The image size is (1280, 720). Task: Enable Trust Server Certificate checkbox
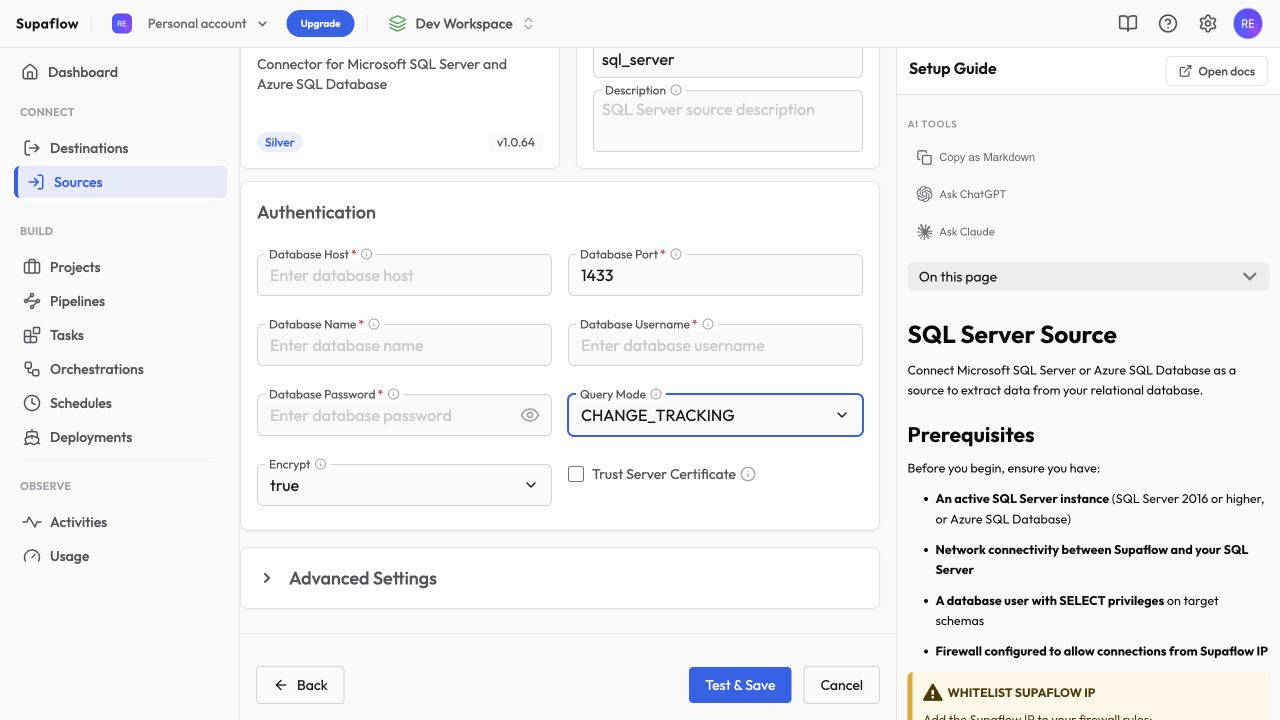576,474
